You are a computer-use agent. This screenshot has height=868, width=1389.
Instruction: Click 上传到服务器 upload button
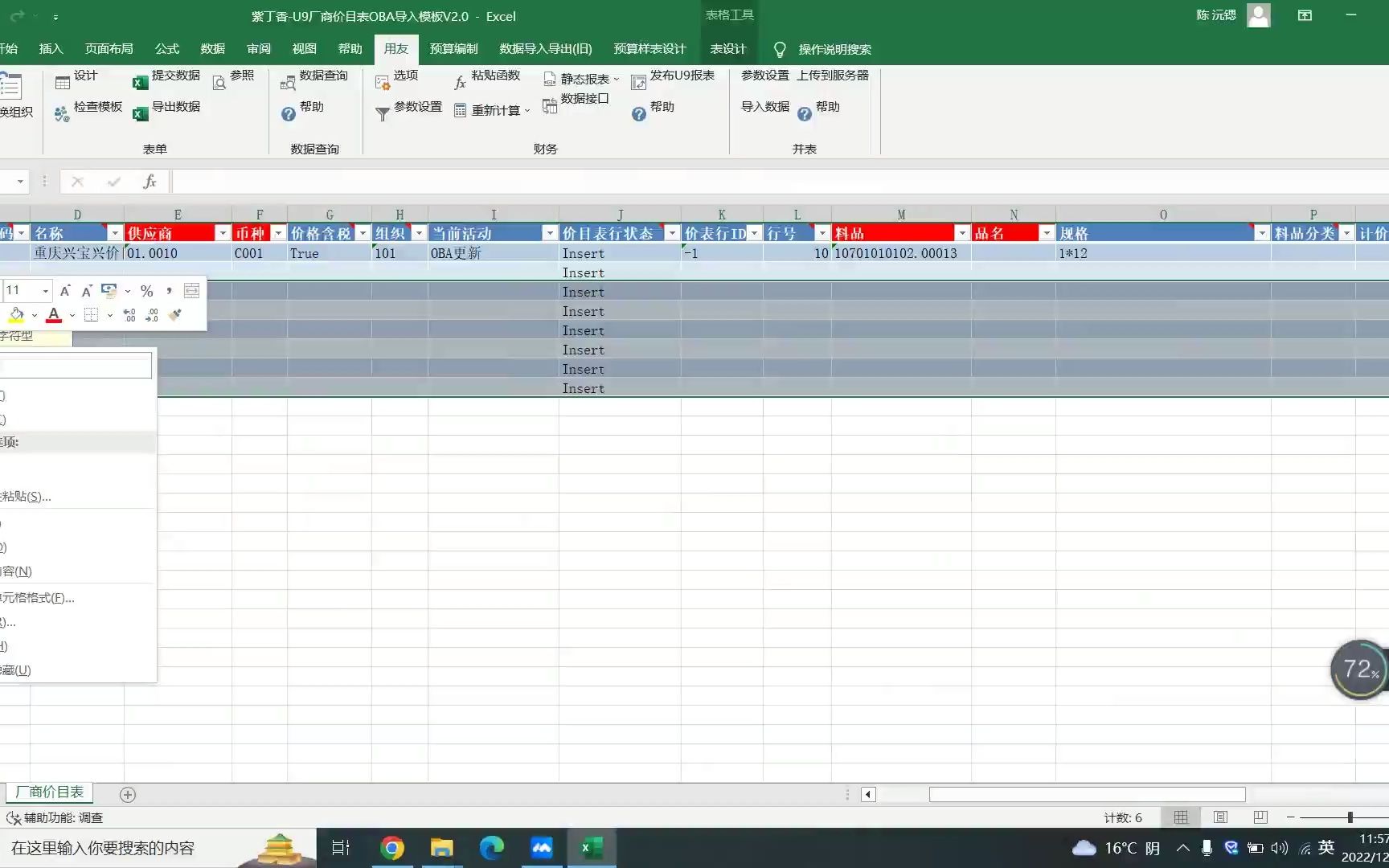click(x=832, y=76)
